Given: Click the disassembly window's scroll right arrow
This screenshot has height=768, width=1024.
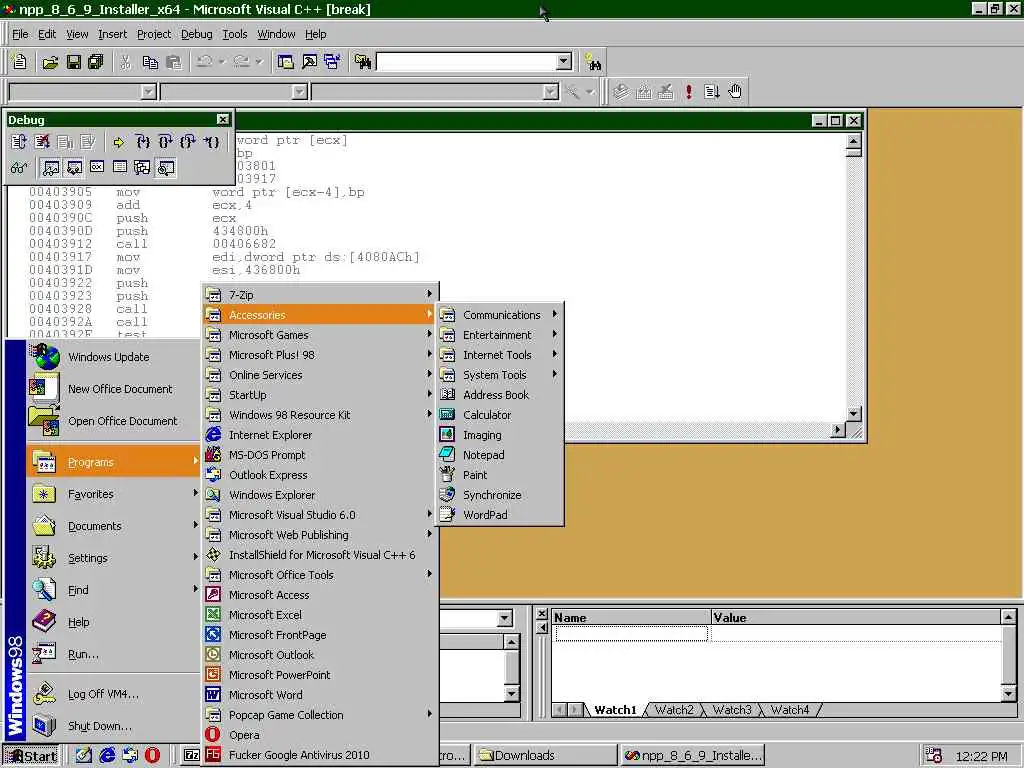Looking at the screenshot, I should 838,430.
